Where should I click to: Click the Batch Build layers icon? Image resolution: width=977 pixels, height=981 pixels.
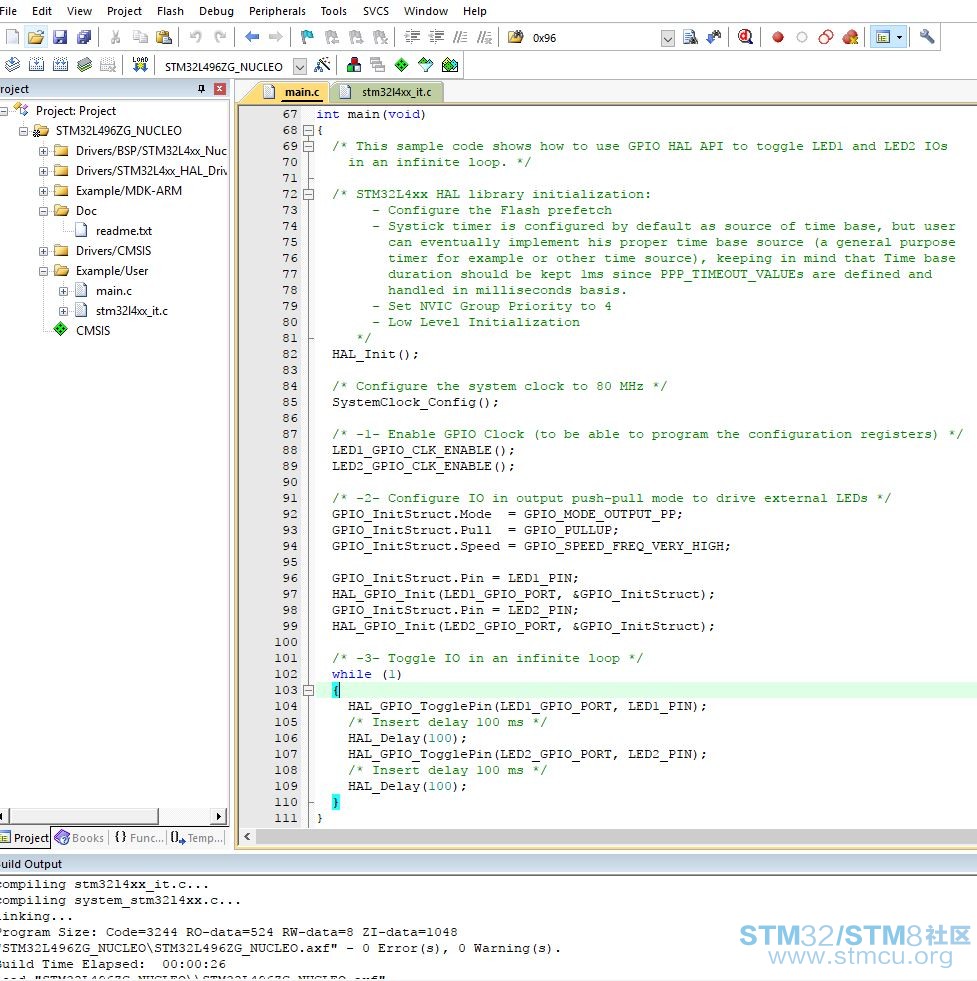click(84, 64)
